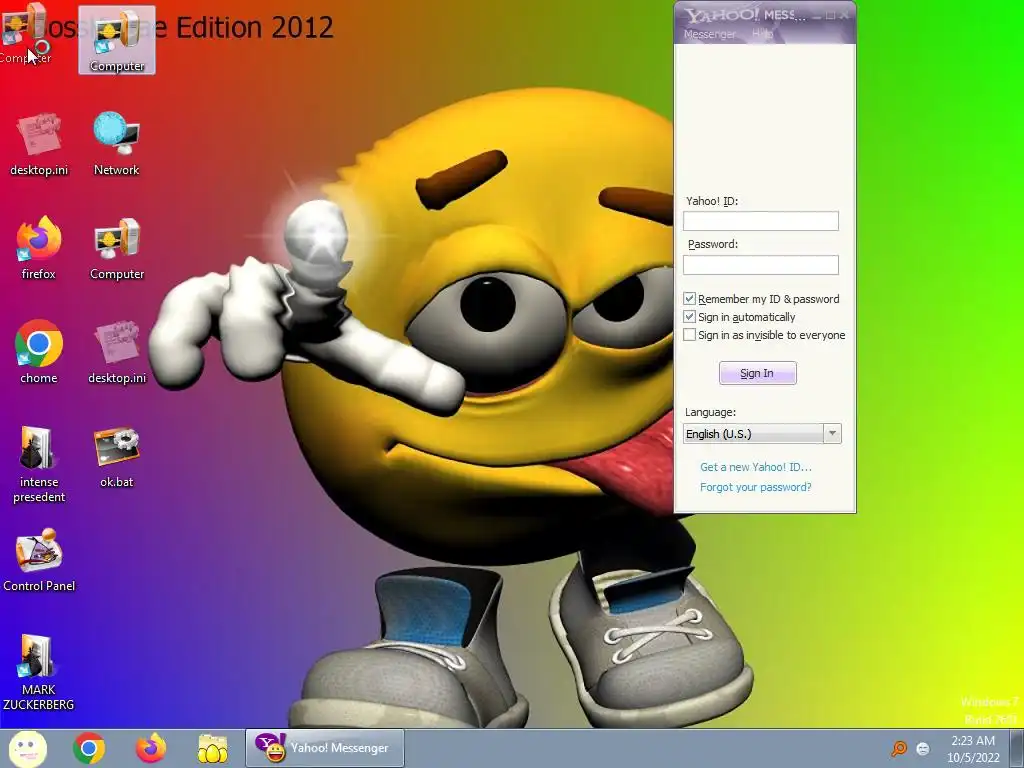The height and width of the screenshot is (768, 1024).
Task: Launch the firefox desktop shortcut
Action: (x=39, y=248)
